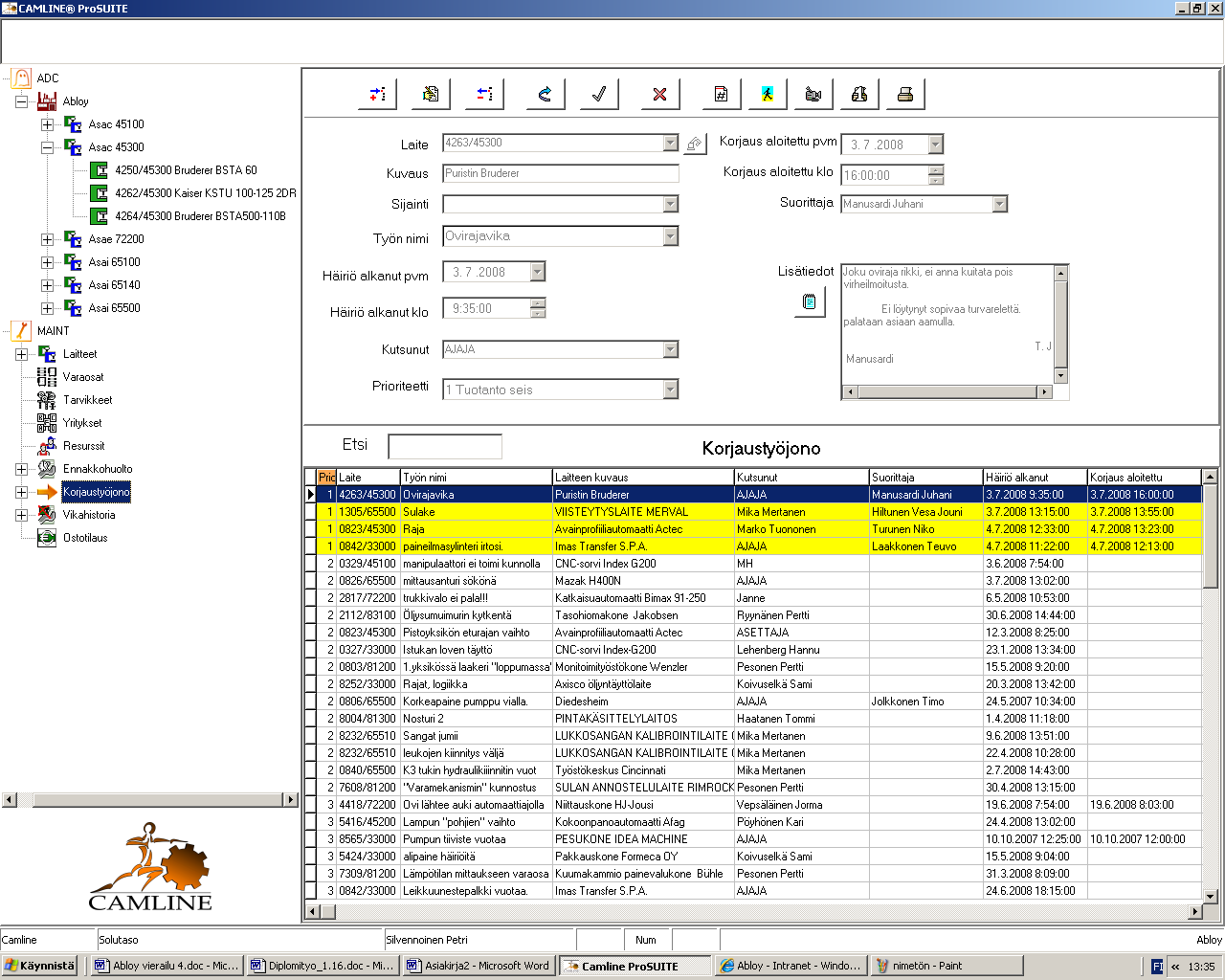Click the remove row toolbar icon

pyautogui.click(x=484, y=94)
